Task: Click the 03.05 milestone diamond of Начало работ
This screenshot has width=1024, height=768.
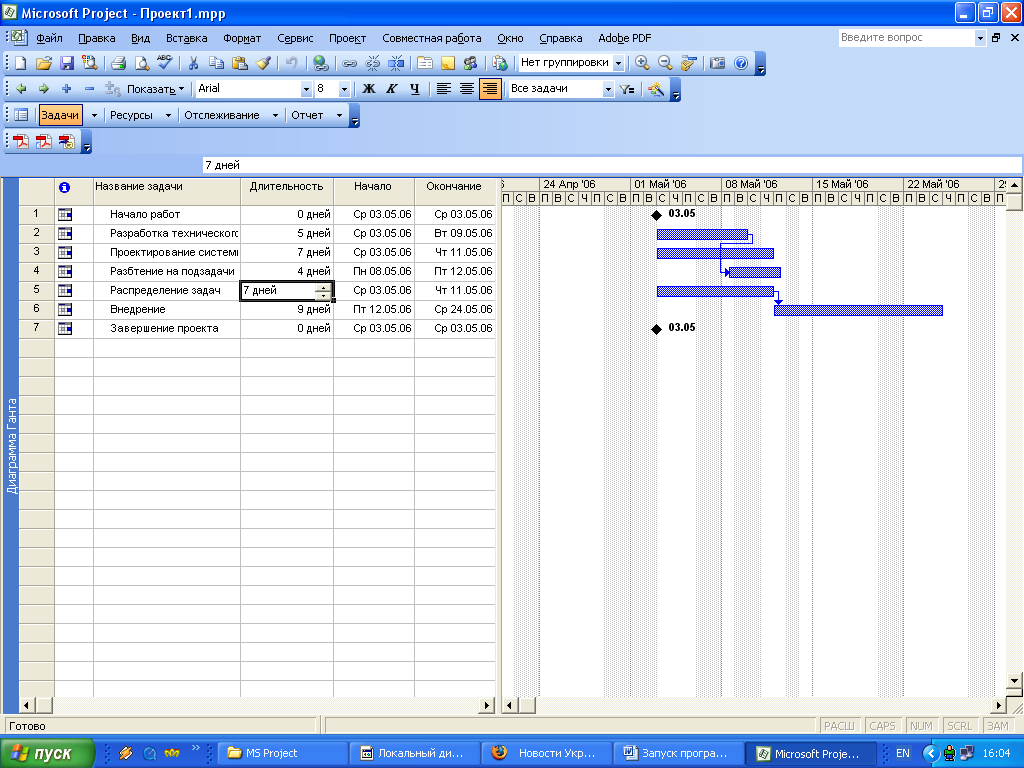Action: [x=656, y=215]
